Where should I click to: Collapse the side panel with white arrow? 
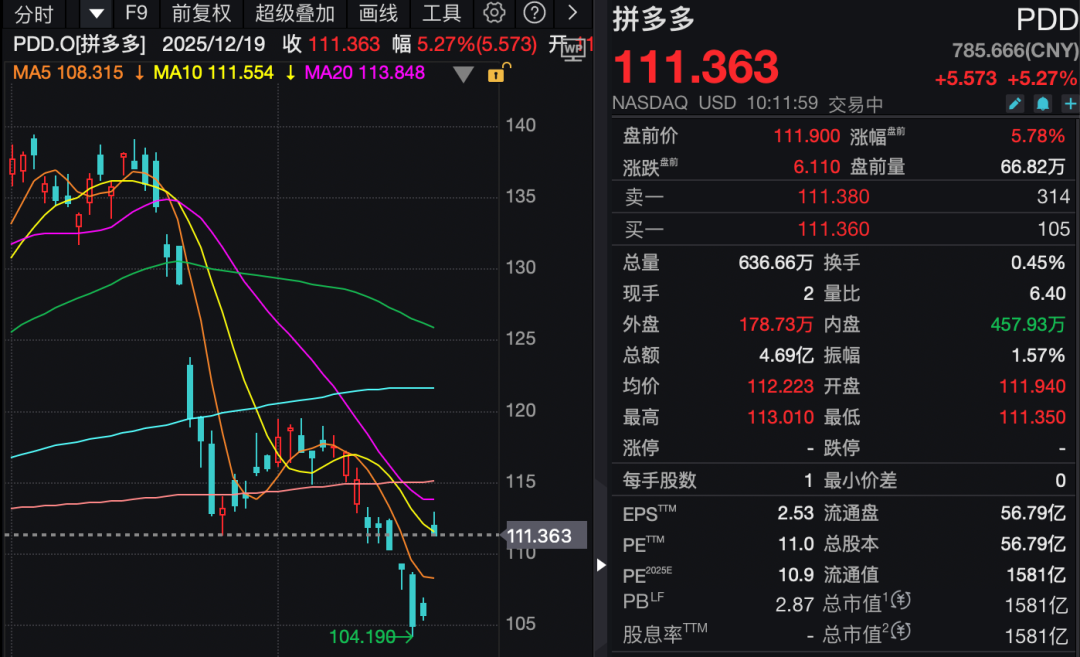coord(601,565)
